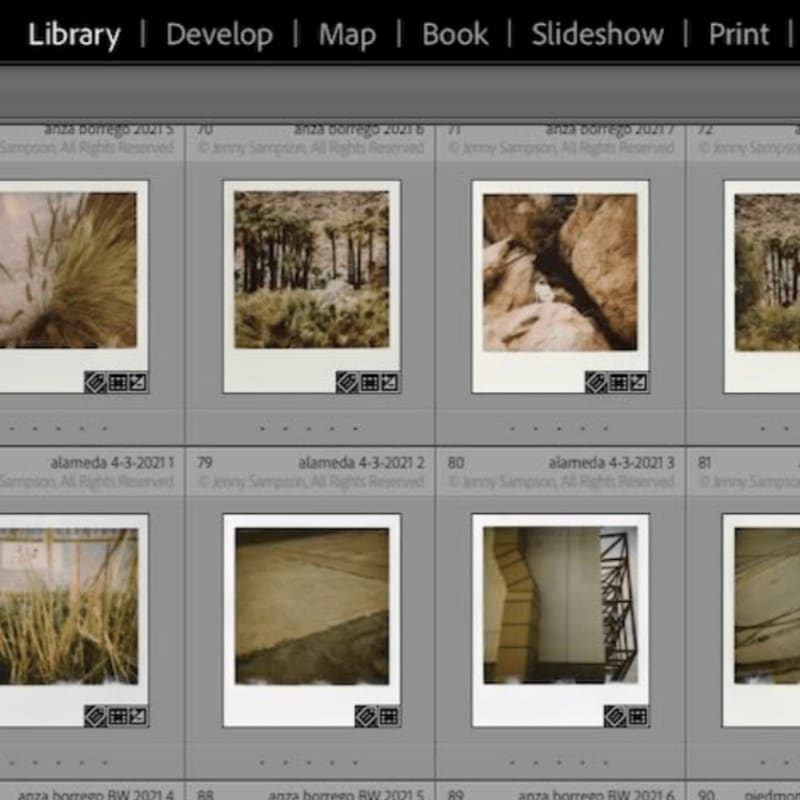The width and height of the screenshot is (800, 800).
Task: Switch to the Library module
Action: pyautogui.click(x=74, y=35)
